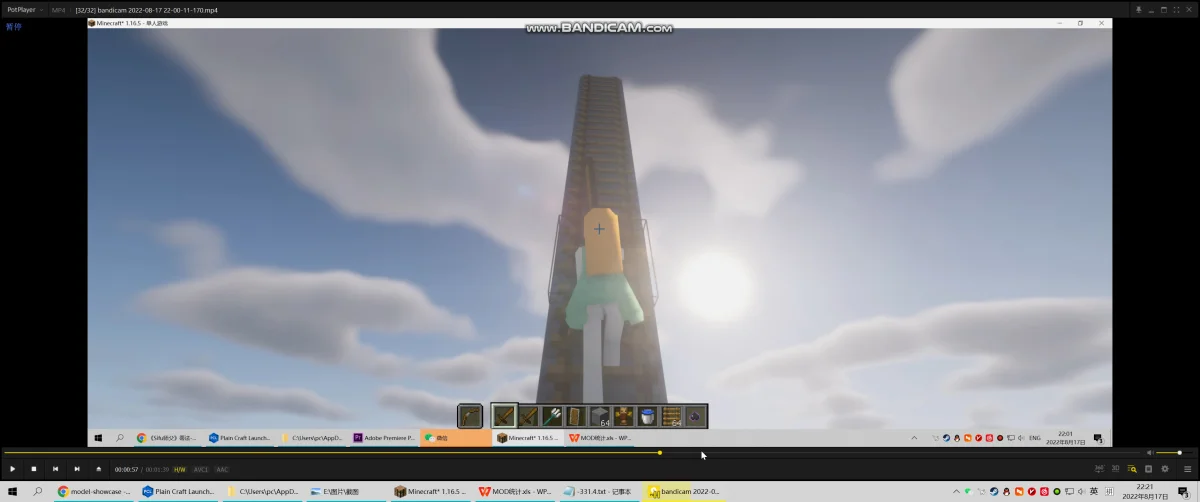Select the golden totem hotbar slot
The width and height of the screenshot is (1200, 502).
tap(623, 415)
